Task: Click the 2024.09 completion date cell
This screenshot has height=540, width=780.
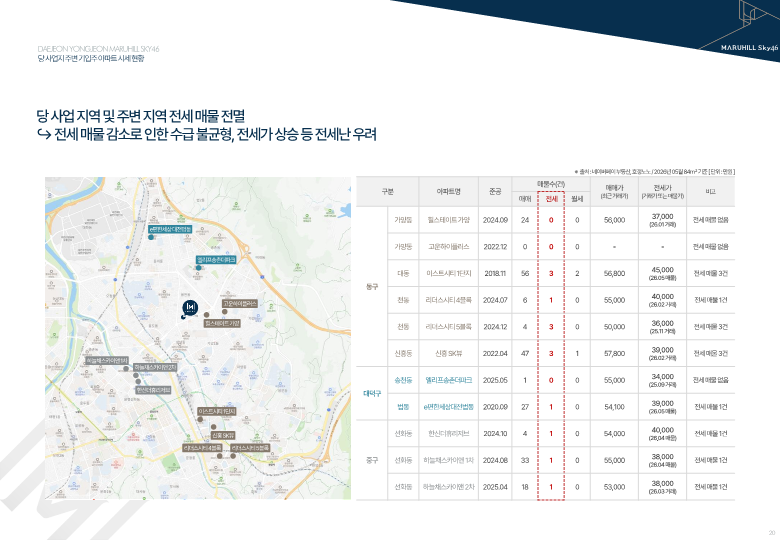Action: point(495,220)
